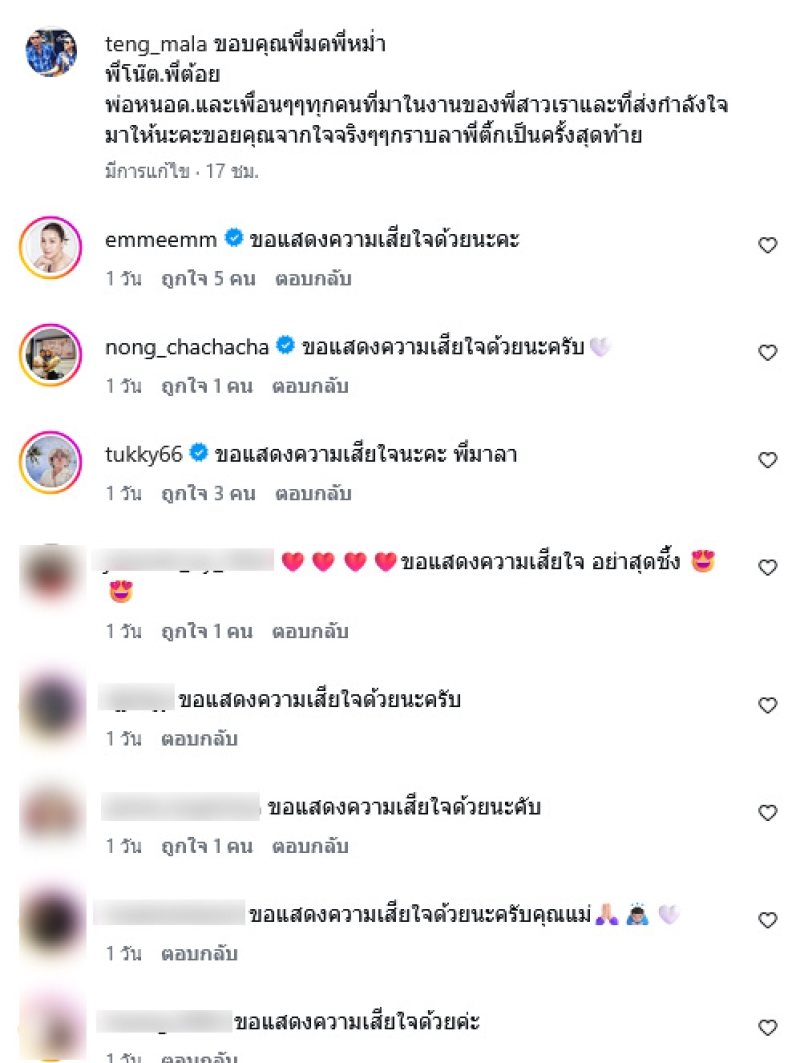Reply to tukky66's comment
800x1063 pixels.
click(313, 494)
